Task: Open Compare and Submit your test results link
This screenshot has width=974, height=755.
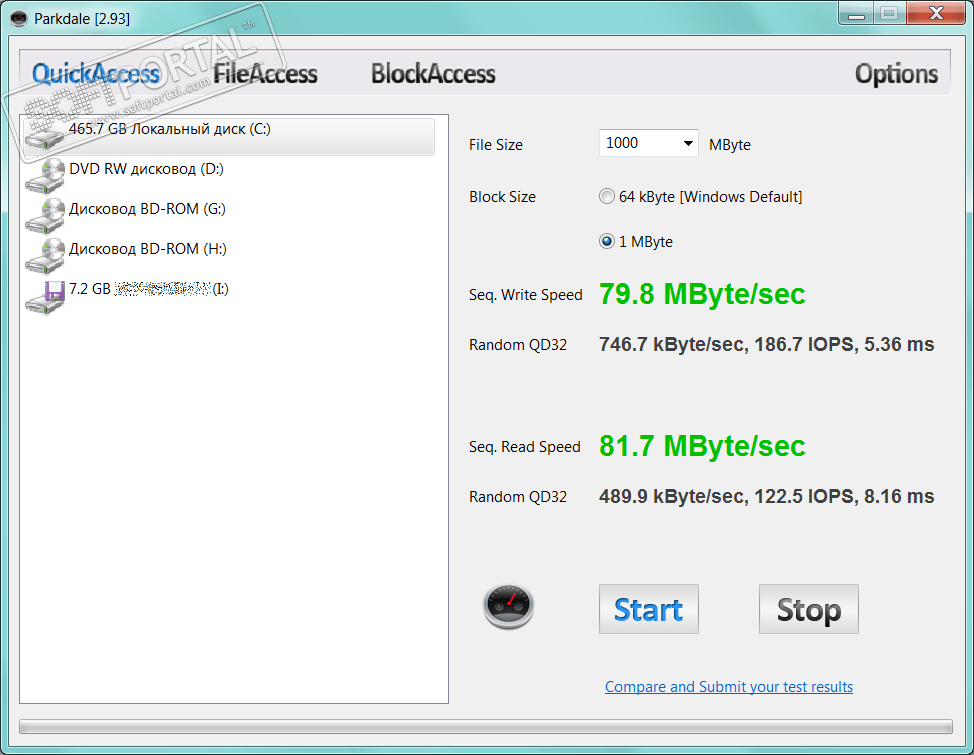Action: tap(729, 687)
